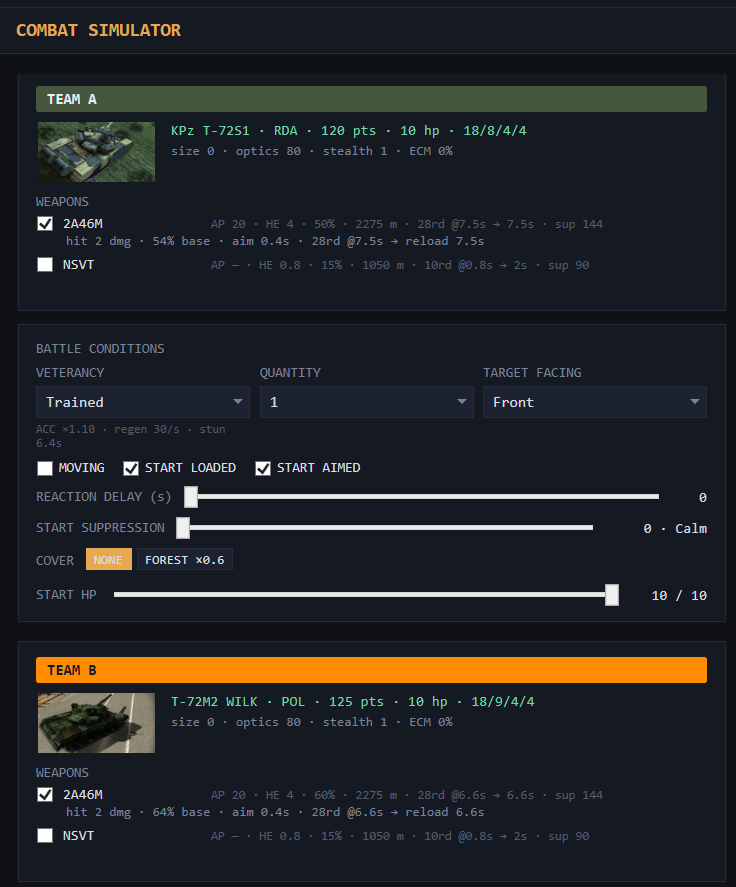The width and height of the screenshot is (736, 887).
Task: Open the Target Facing dropdown showing Front
Action: point(595,402)
